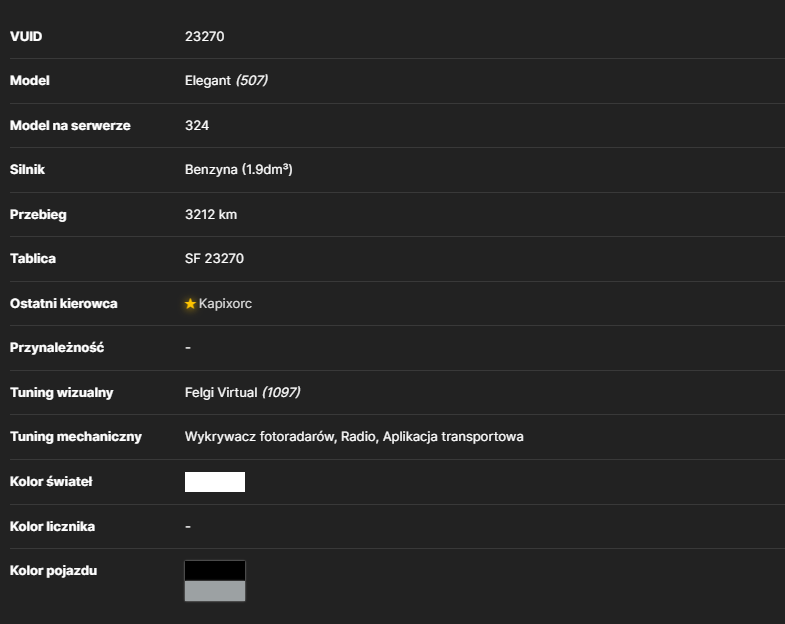
Task: Select the black vehicle color swatch
Action: (x=215, y=570)
